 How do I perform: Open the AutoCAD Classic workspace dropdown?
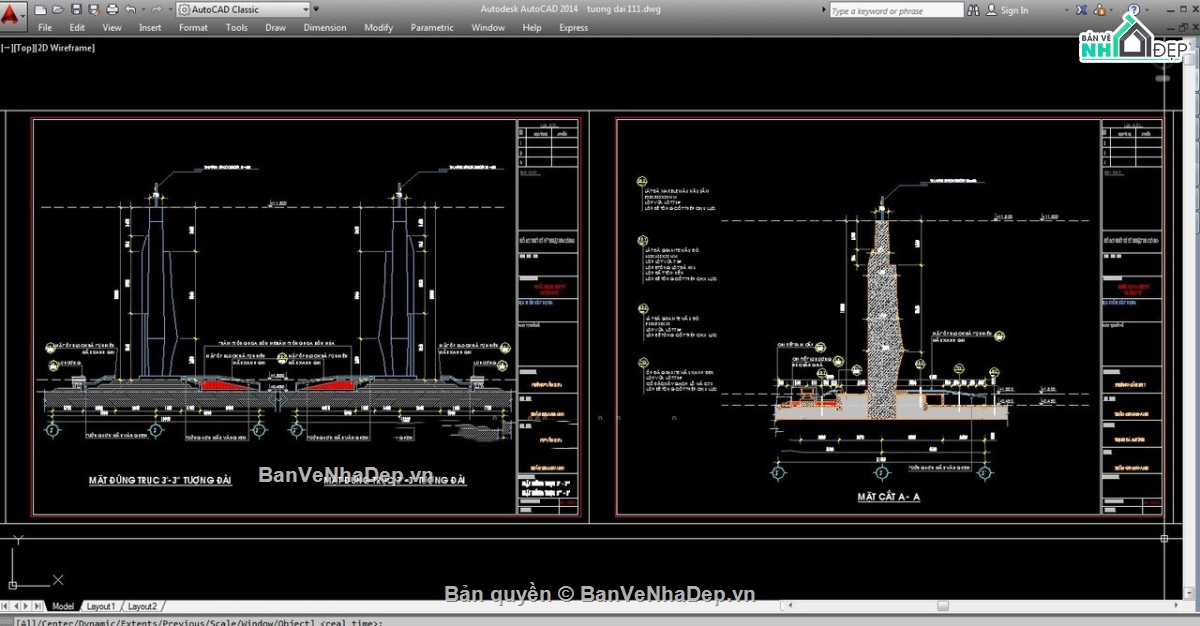click(243, 10)
